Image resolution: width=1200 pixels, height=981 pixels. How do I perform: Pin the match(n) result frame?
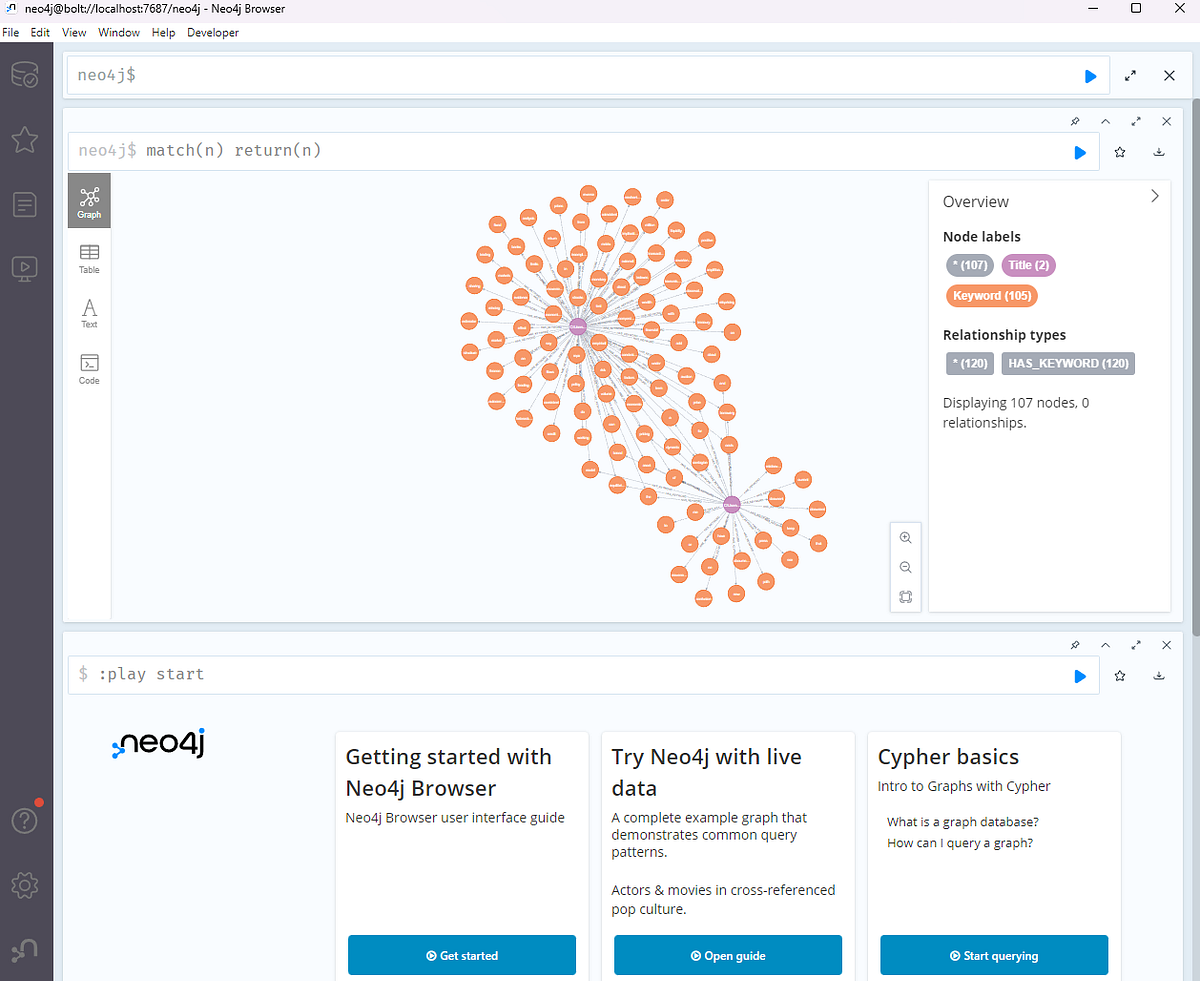click(1075, 121)
